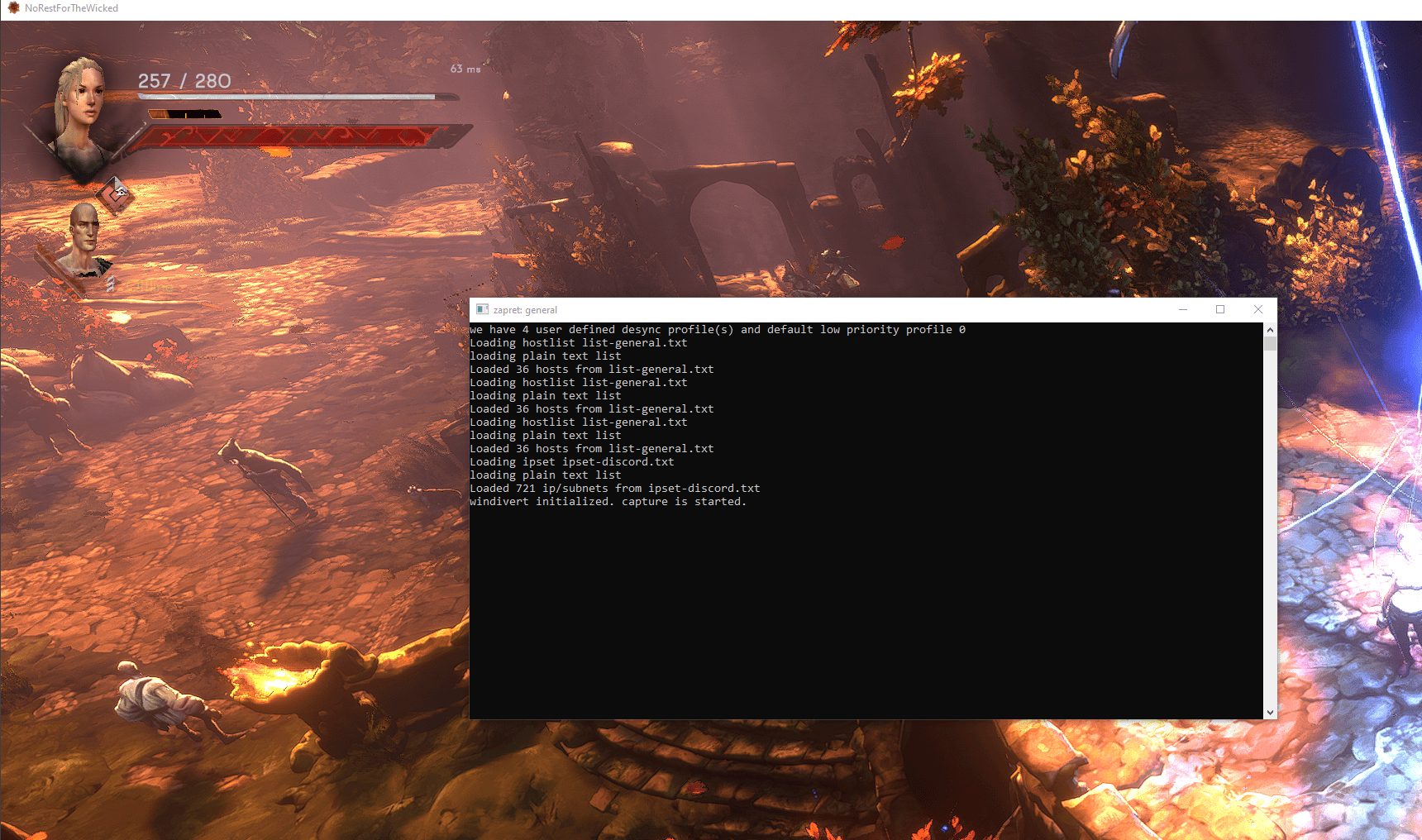Click the grey health bar
The image size is (1422, 840).
(298, 97)
